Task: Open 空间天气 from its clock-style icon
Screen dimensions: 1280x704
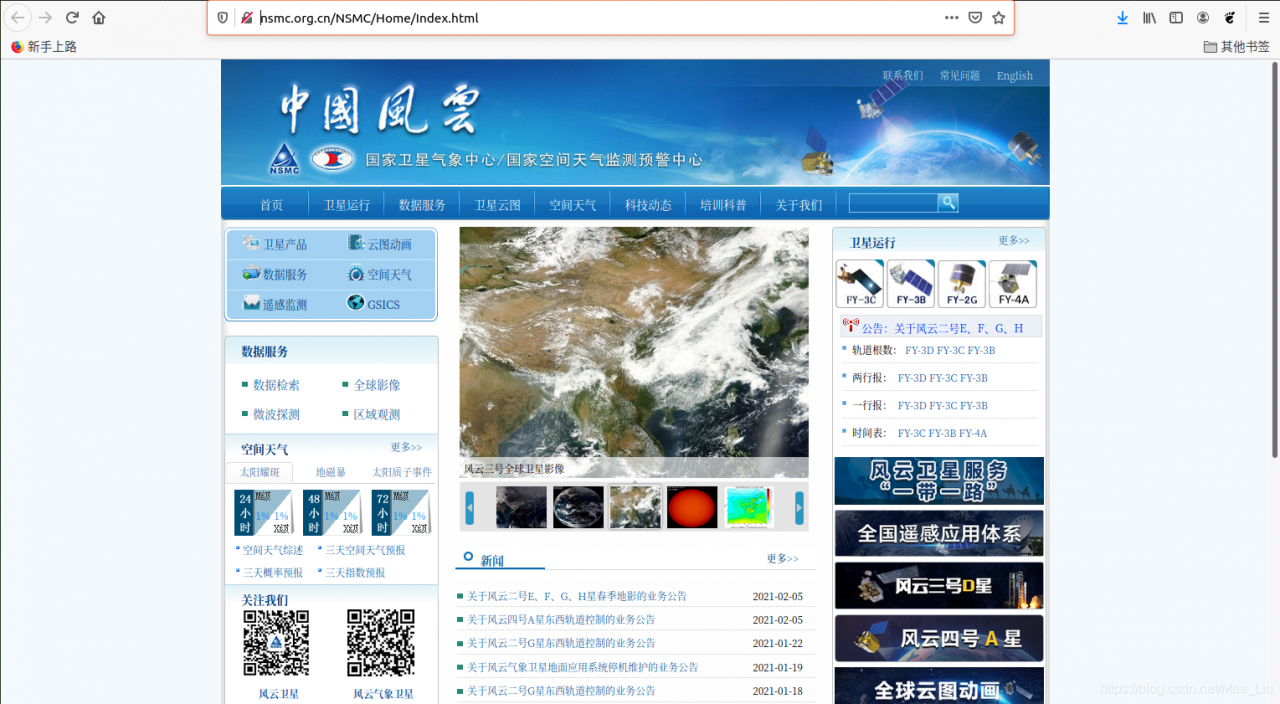Action: [356, 273]
